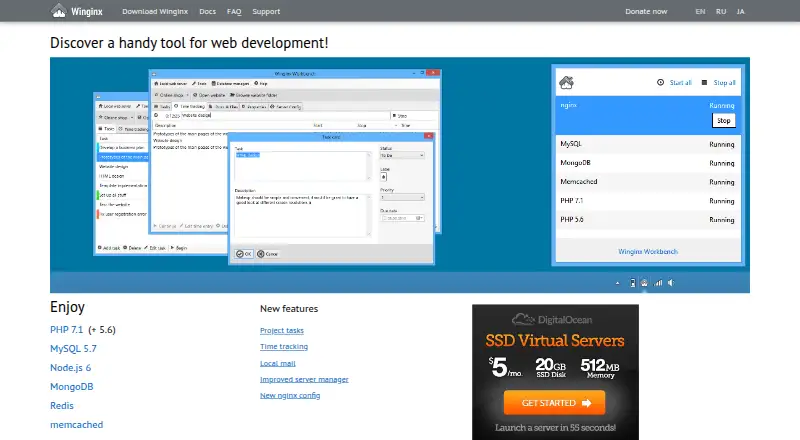Click the Winginx logo in the header

pos(77,11)
